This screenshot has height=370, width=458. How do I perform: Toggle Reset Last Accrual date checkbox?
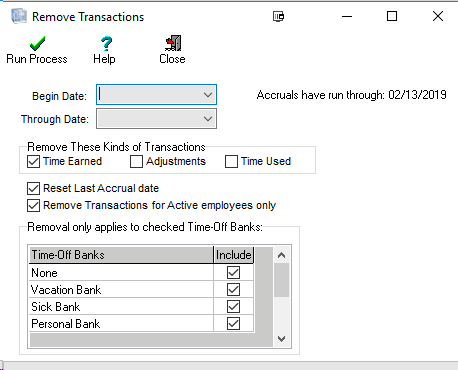(33, 188)
